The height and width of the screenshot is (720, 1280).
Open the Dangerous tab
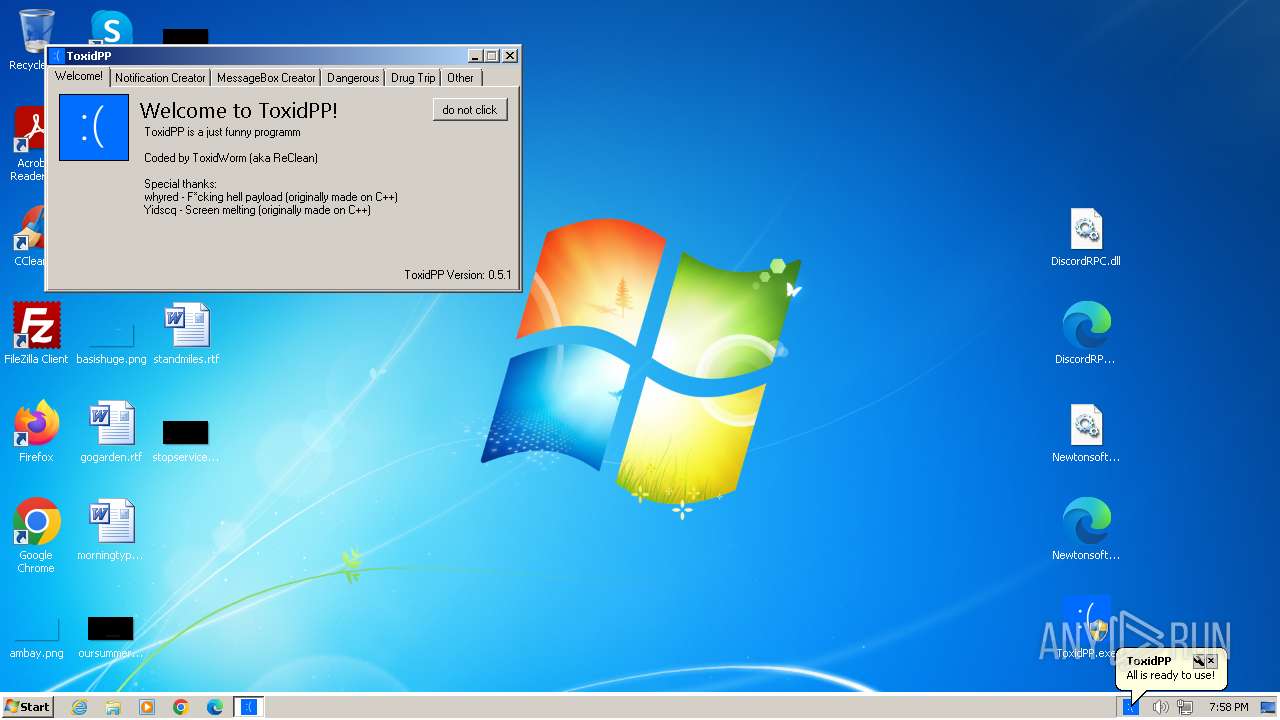(353, 77)
